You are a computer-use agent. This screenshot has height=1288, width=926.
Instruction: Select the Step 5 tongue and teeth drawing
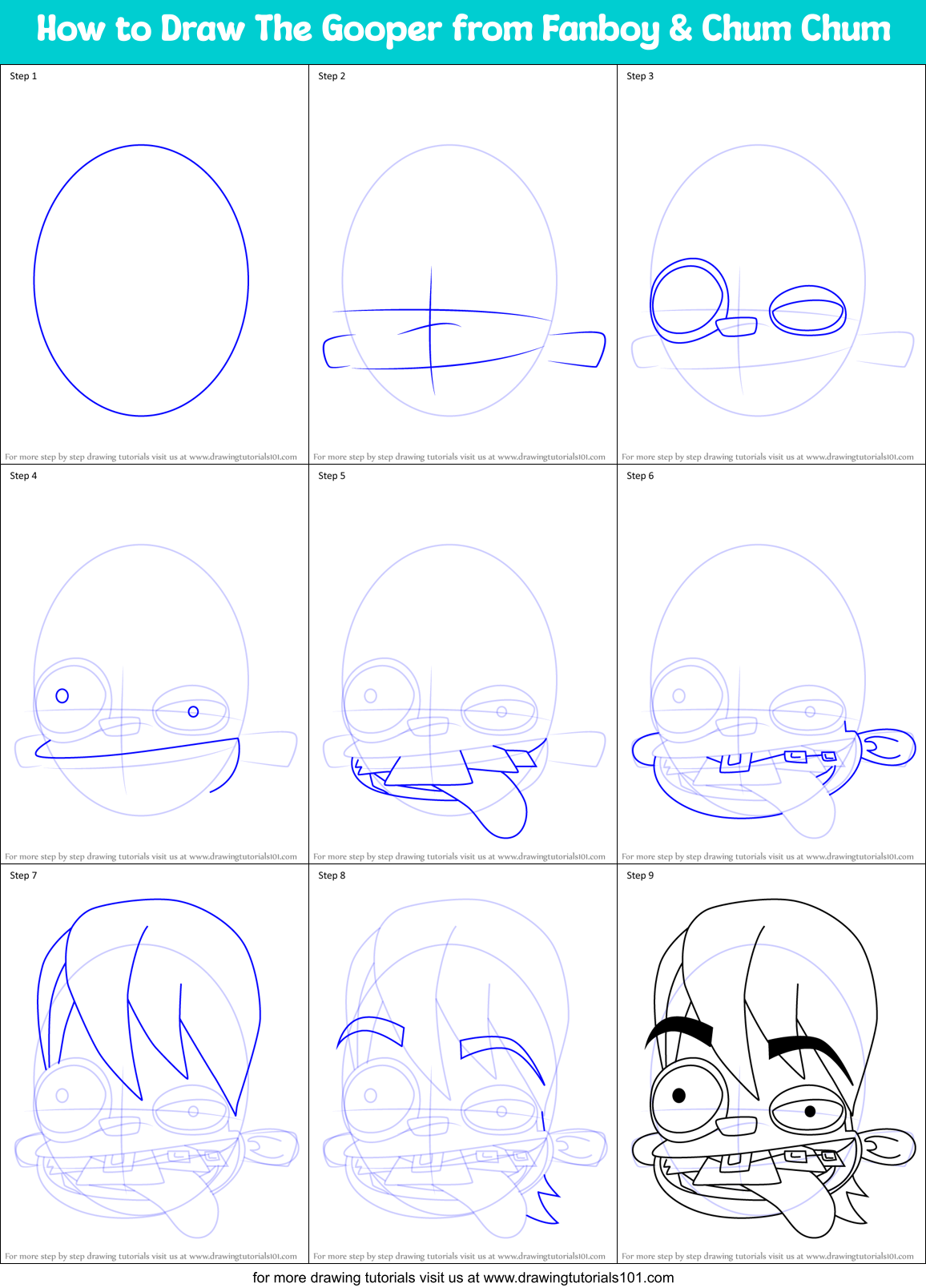(x=464, y=691)
